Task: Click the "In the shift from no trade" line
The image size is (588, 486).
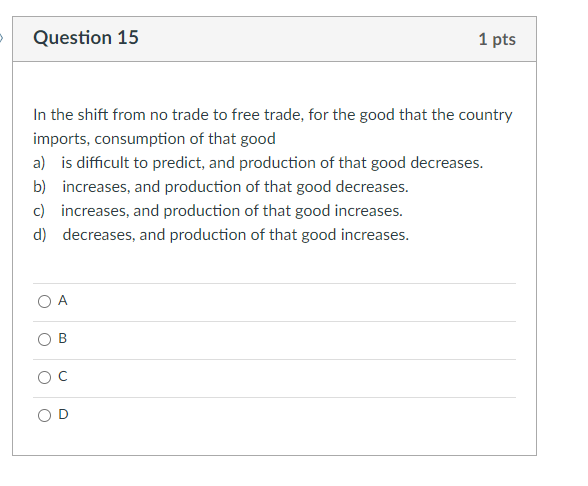Action: click(x=273, y=115)
